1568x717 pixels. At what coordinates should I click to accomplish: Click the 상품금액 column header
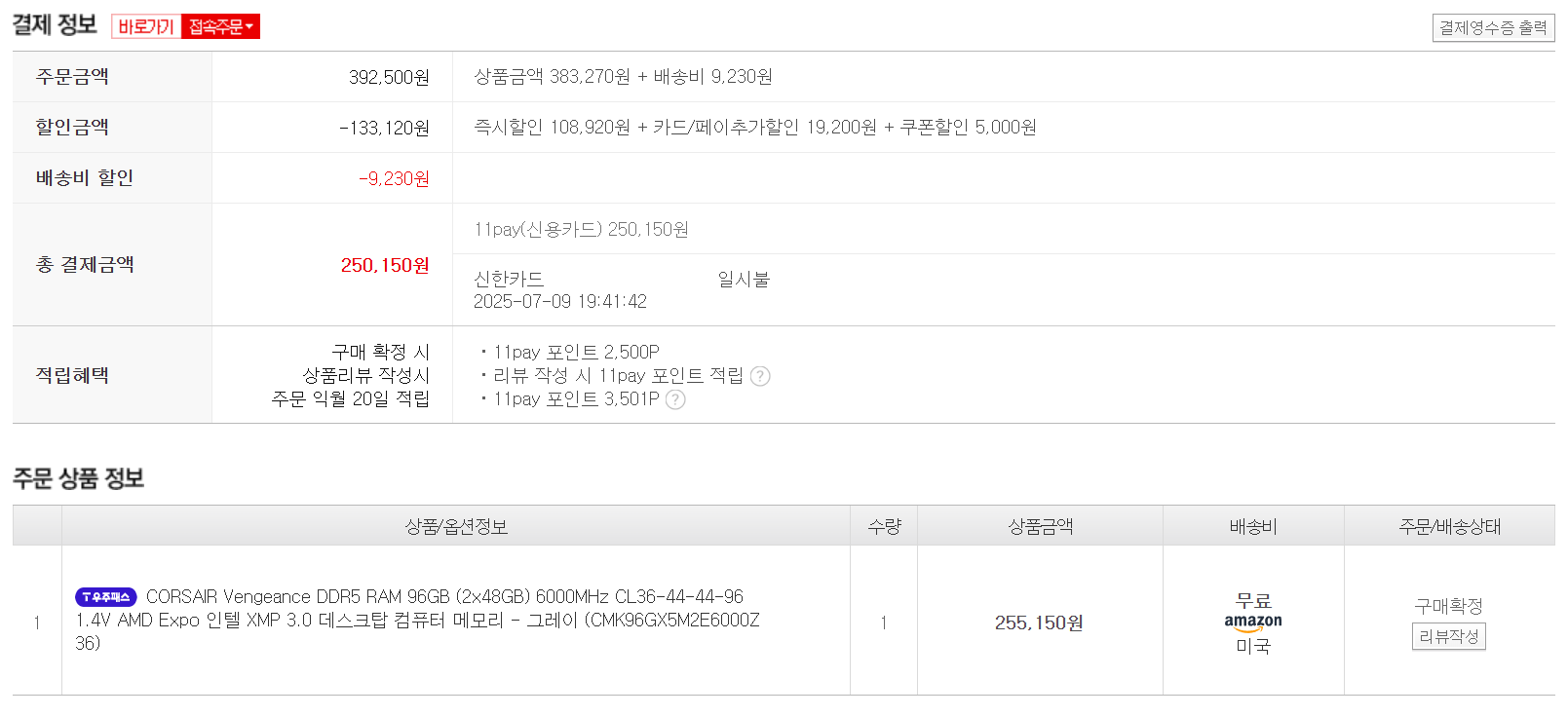point(1040,526)
